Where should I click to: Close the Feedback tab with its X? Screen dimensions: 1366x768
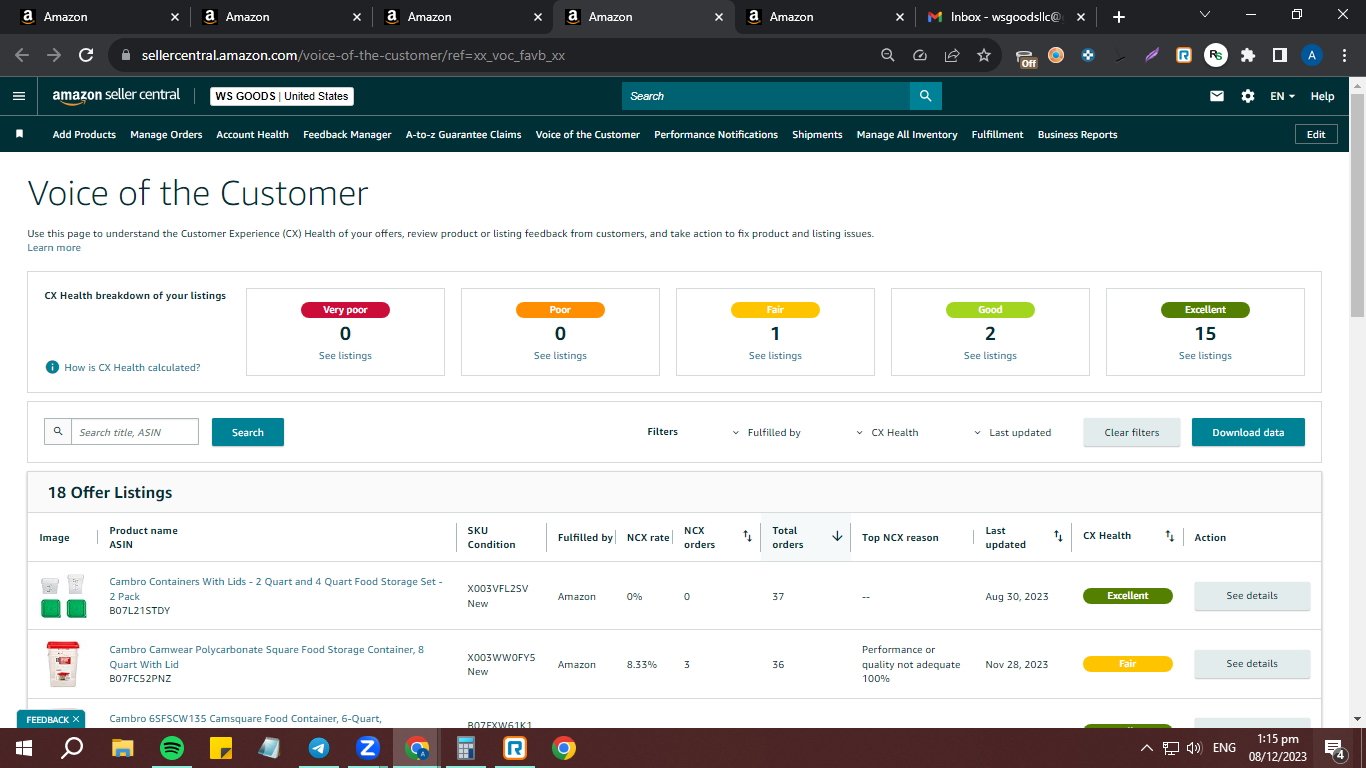point(76,719)
